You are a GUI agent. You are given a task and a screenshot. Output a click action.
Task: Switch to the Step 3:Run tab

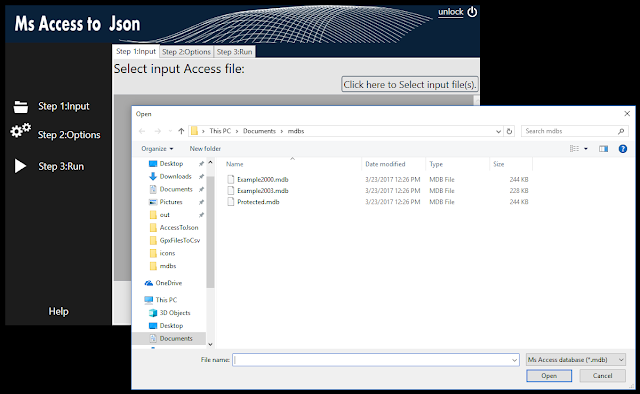(234, 52)
